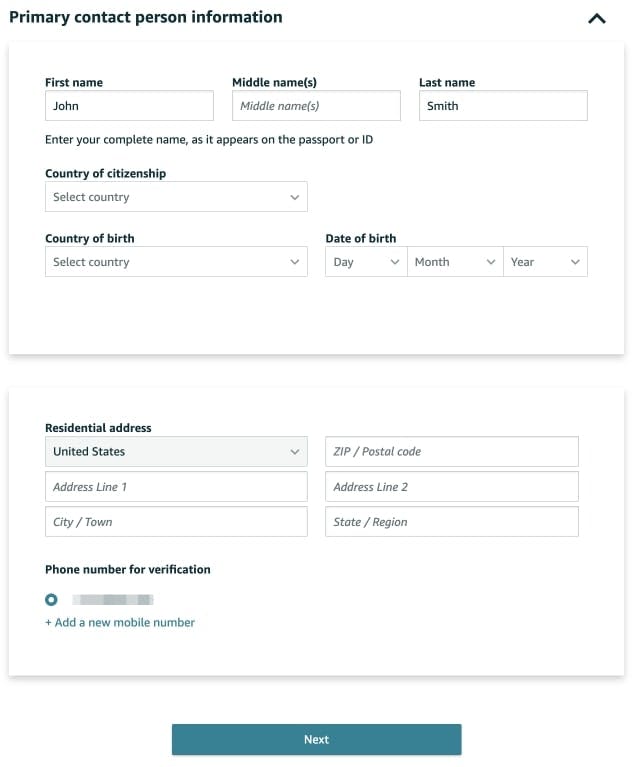Click the State / Region field
Screen dimensions: 633x767
(452, 522)
